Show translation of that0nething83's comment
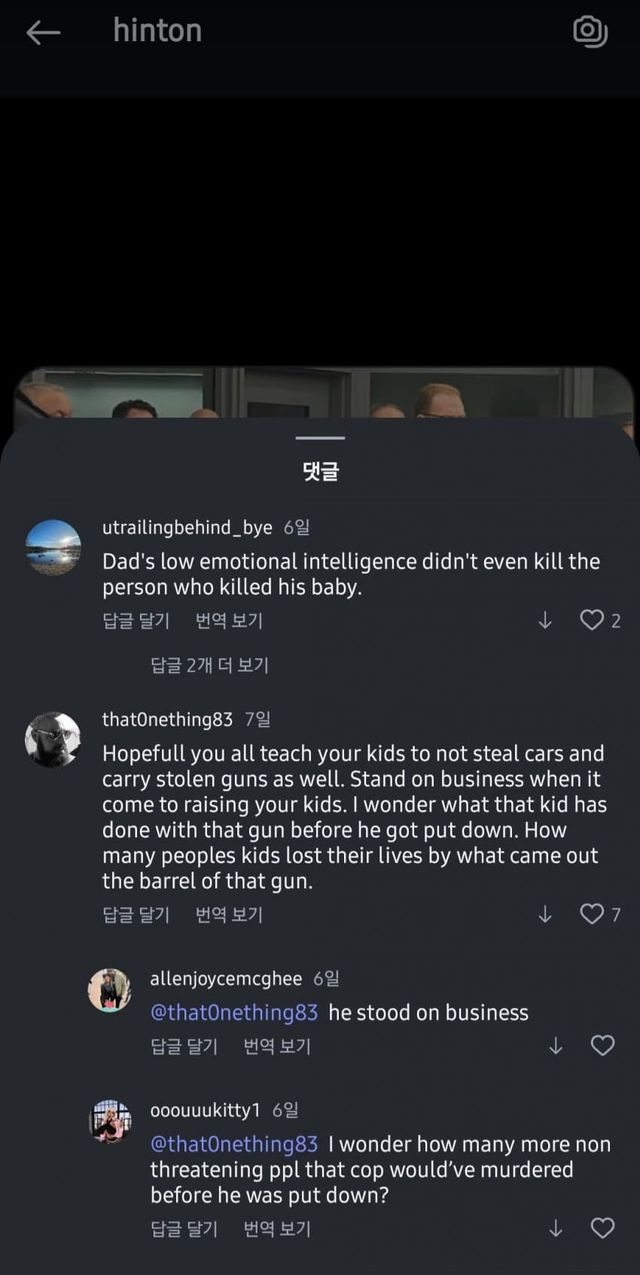The image size is (640, 1275). click(229, 914)
